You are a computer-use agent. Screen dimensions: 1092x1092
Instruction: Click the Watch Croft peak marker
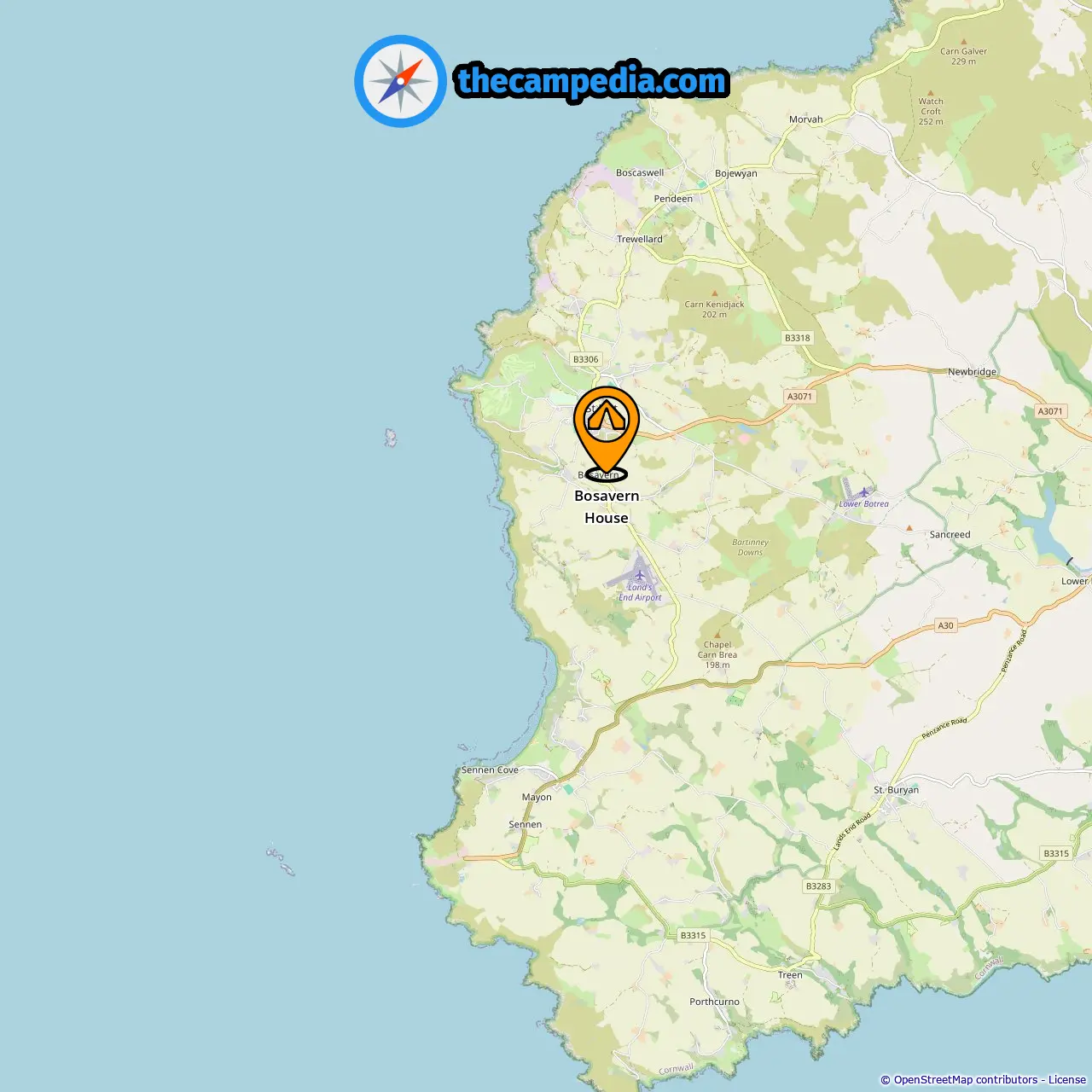[931, 91]
